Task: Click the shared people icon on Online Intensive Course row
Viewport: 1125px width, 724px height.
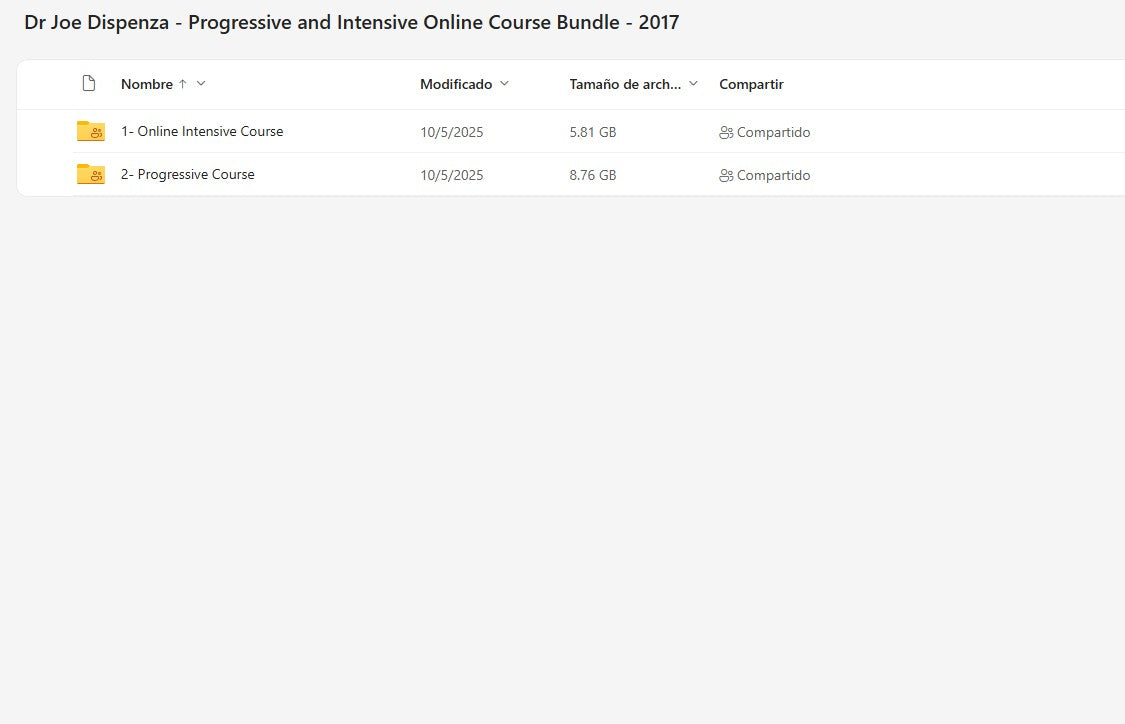Action: [x=726, y=132]
